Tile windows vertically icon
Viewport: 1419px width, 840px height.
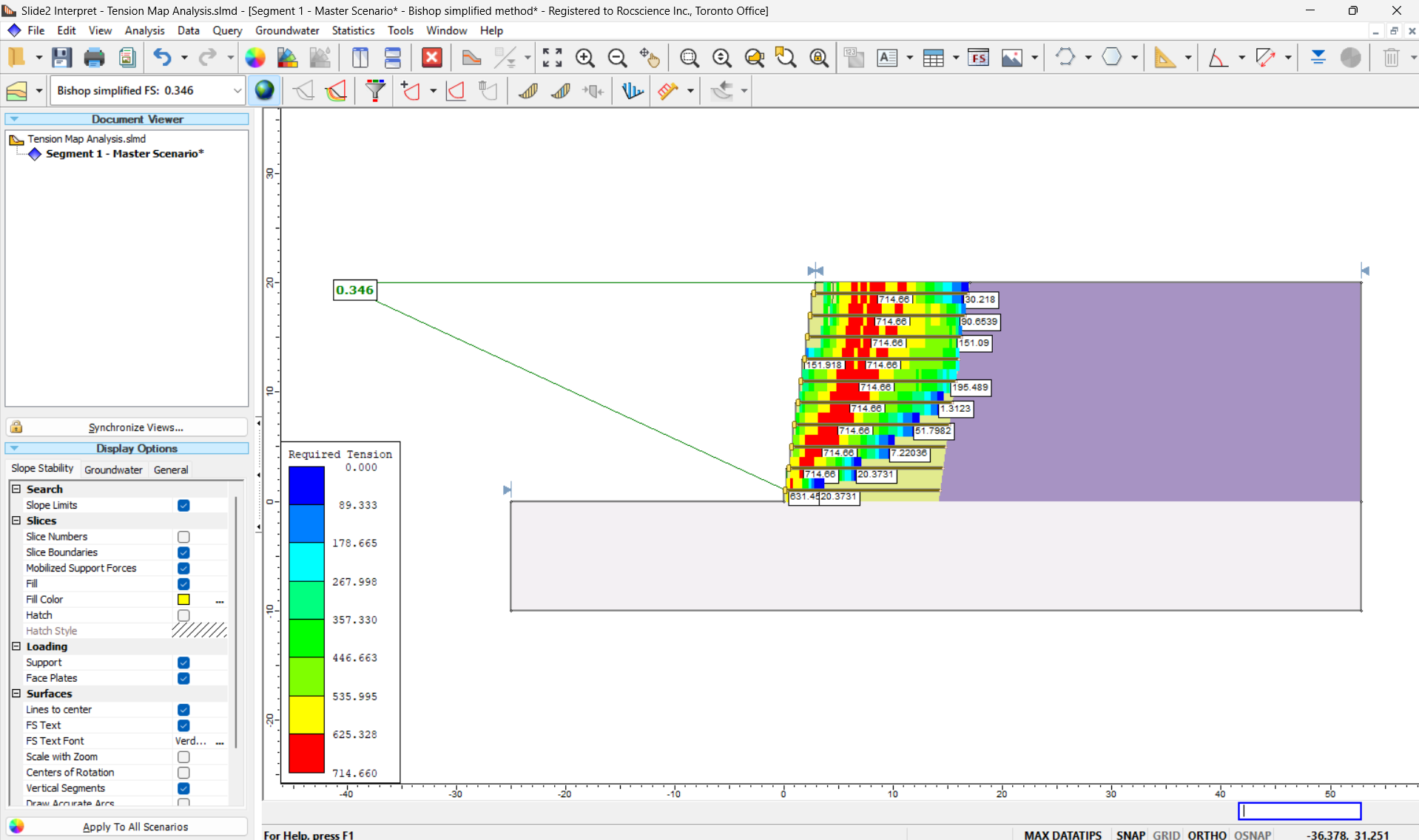point(360,58)
